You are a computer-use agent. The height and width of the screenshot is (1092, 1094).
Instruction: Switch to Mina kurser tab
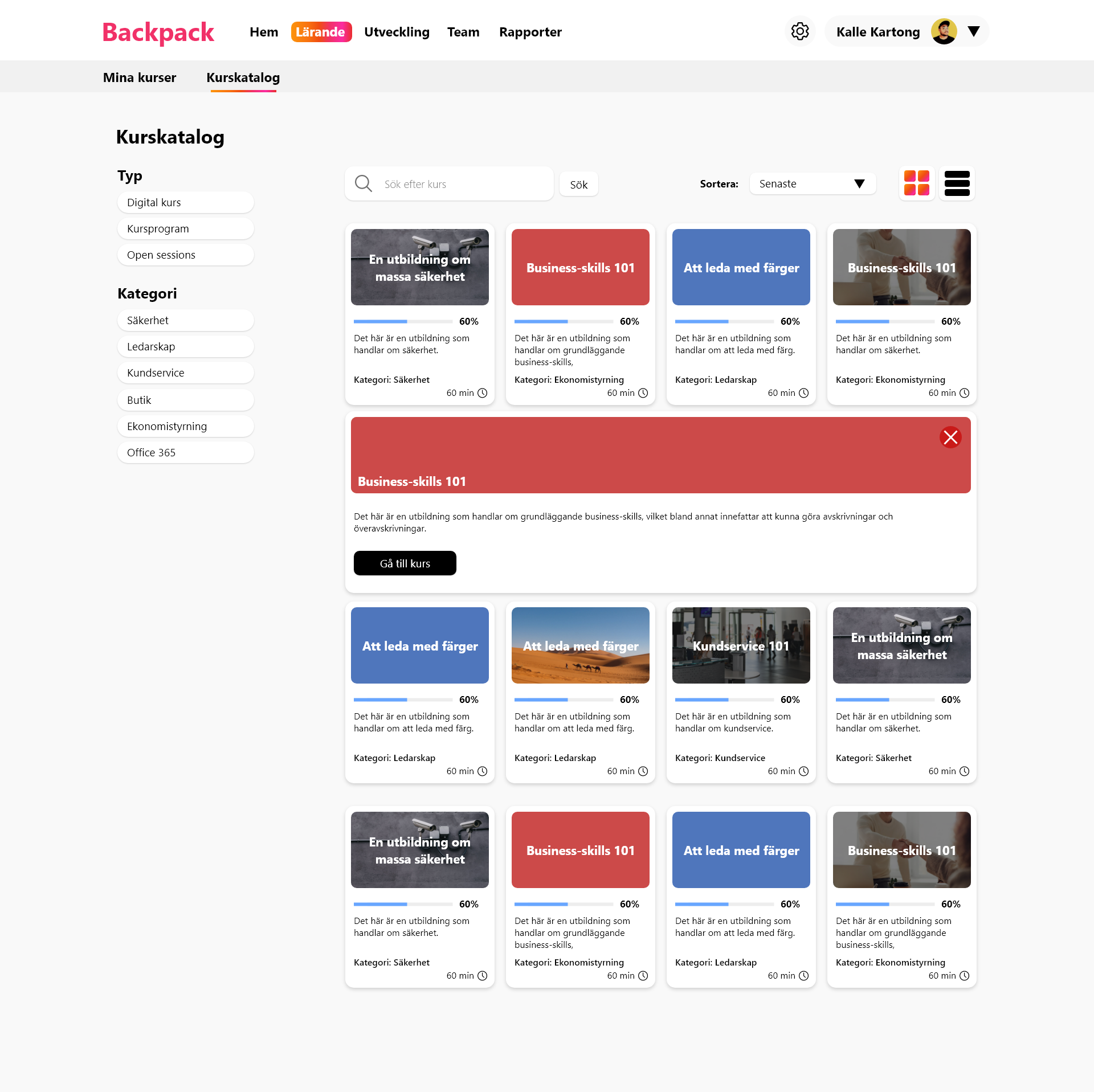click(x=140, y=77)
